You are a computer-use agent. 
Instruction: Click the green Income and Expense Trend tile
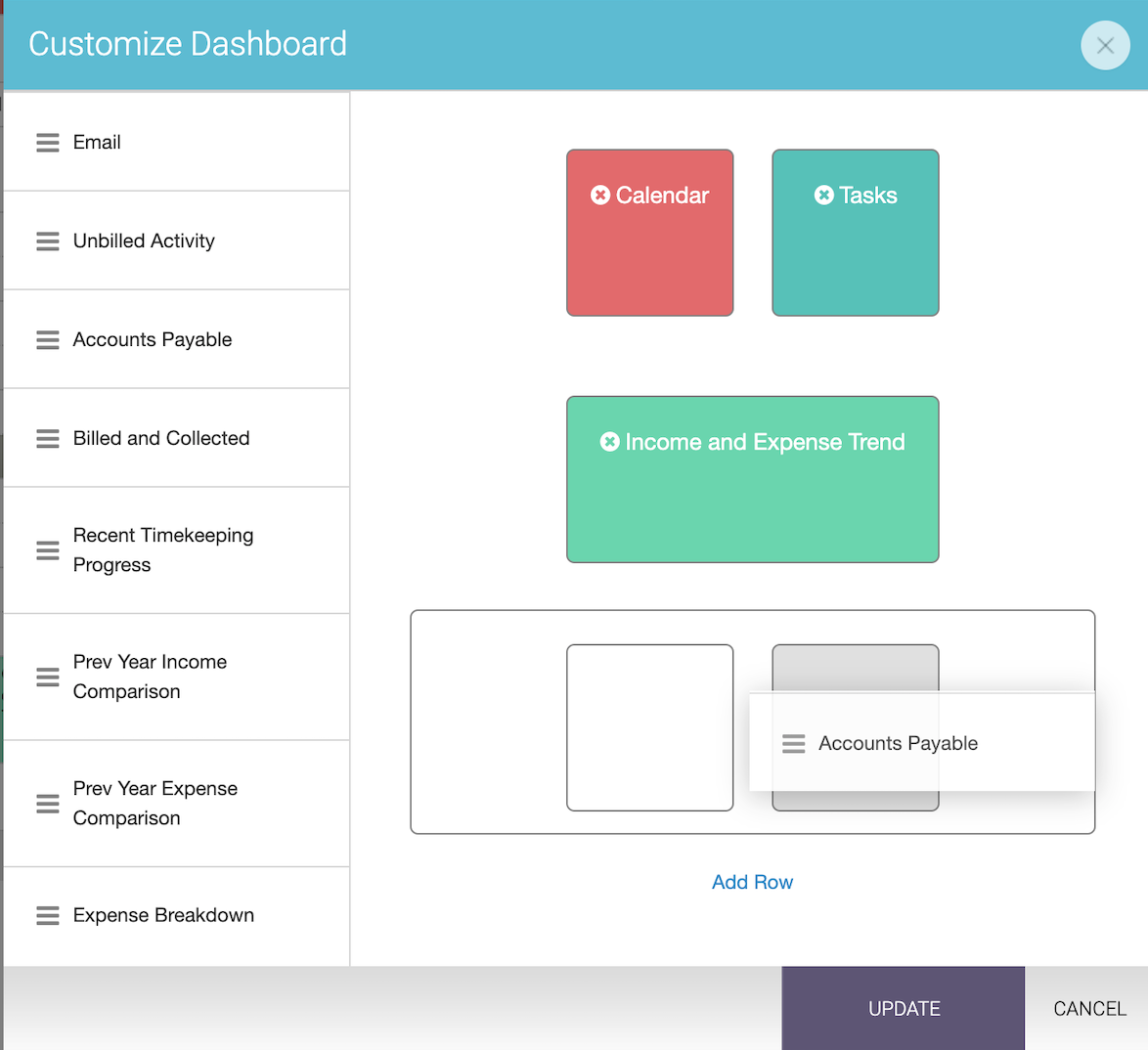pos(753,480)
